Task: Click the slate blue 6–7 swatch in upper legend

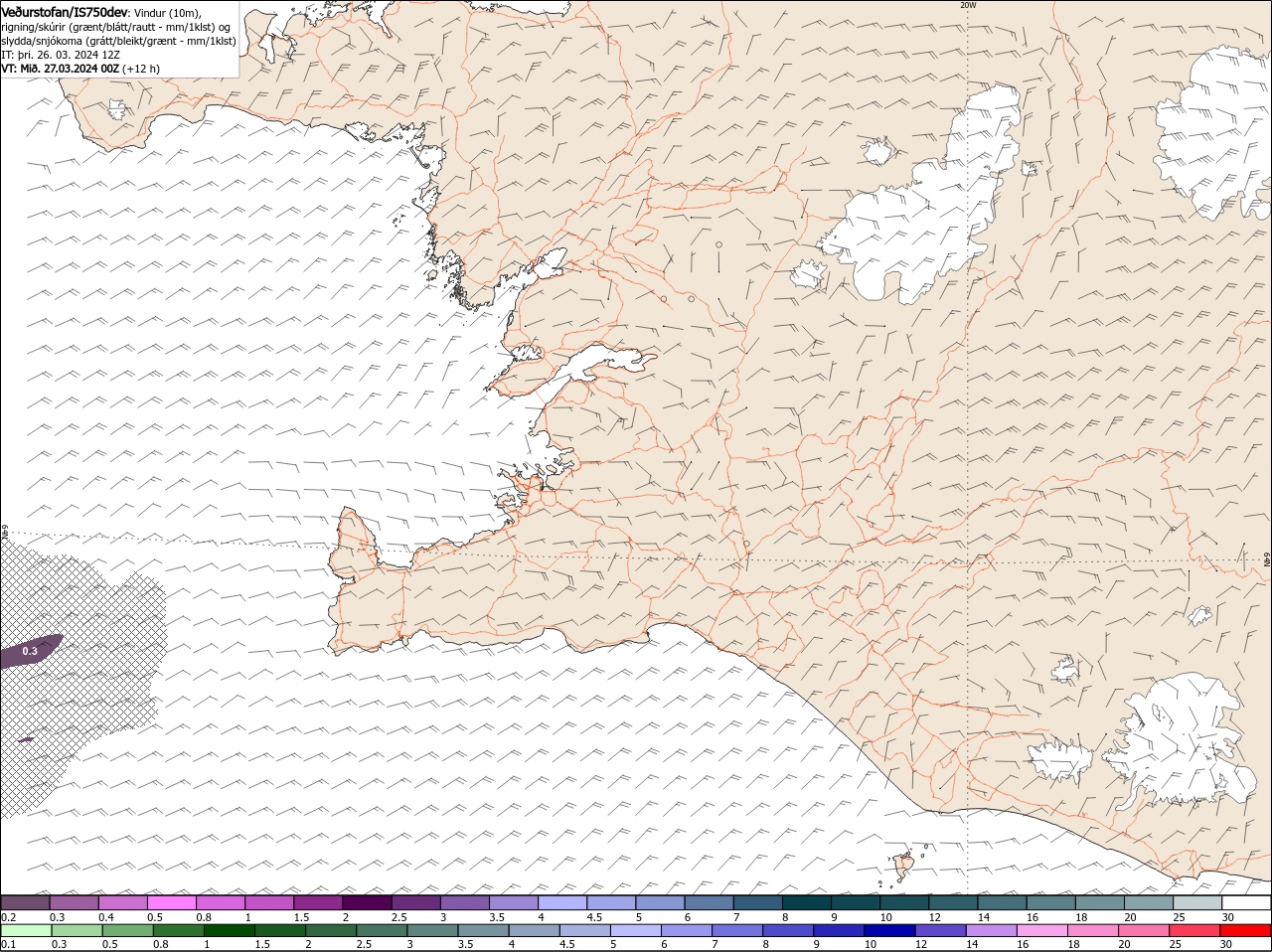Action: [x=710, y=902]
